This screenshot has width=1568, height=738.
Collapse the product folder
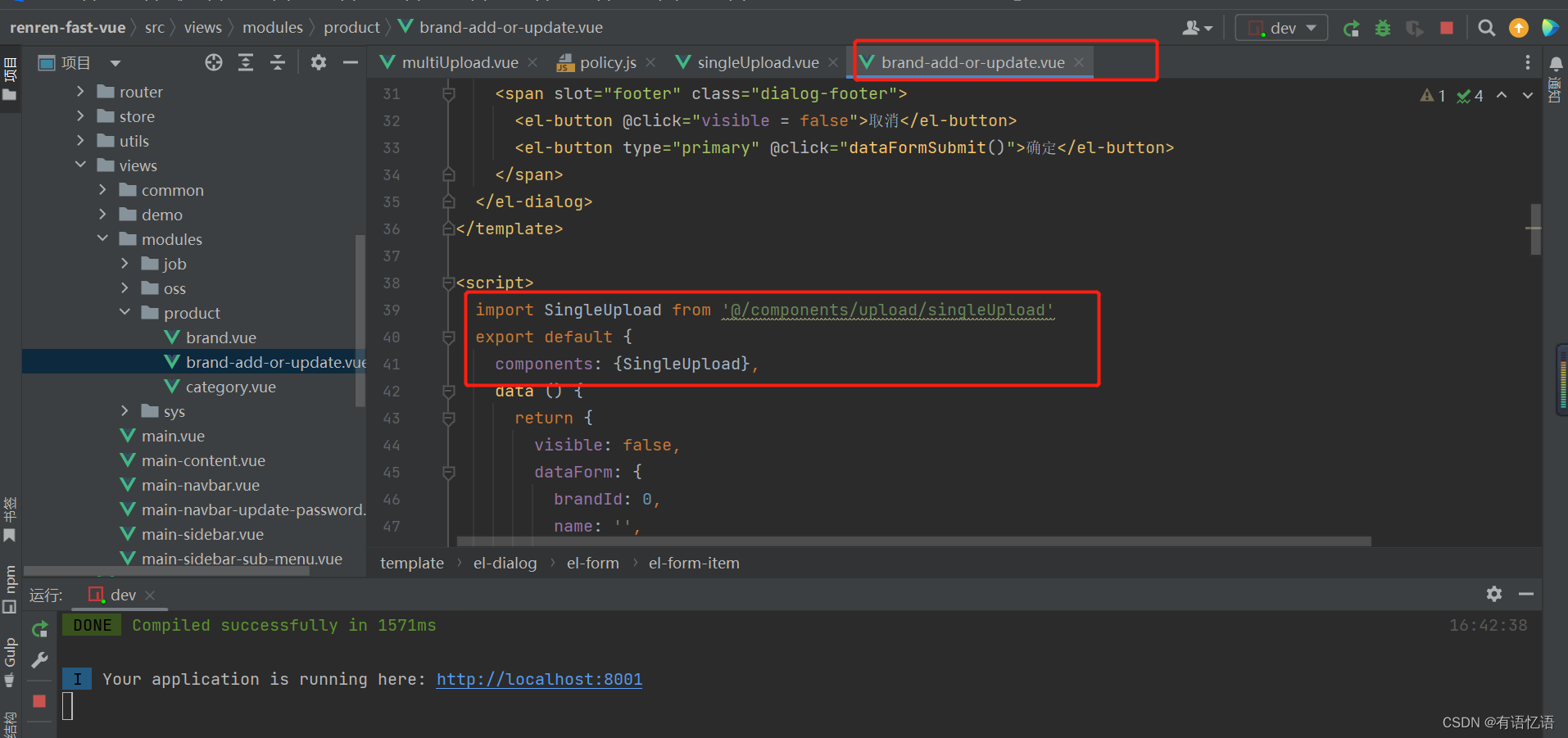click(x=125, y=312)
